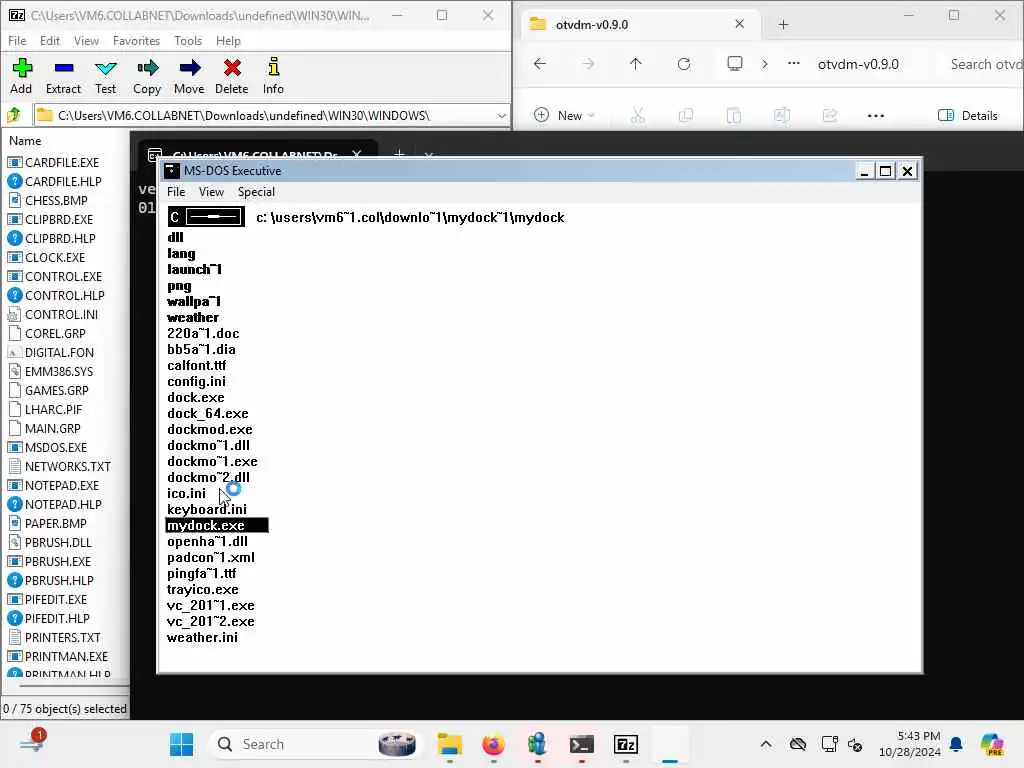Click the red Delete icon in 7-Zip
Screen dimensions: 1024x768
pos(232,67)
